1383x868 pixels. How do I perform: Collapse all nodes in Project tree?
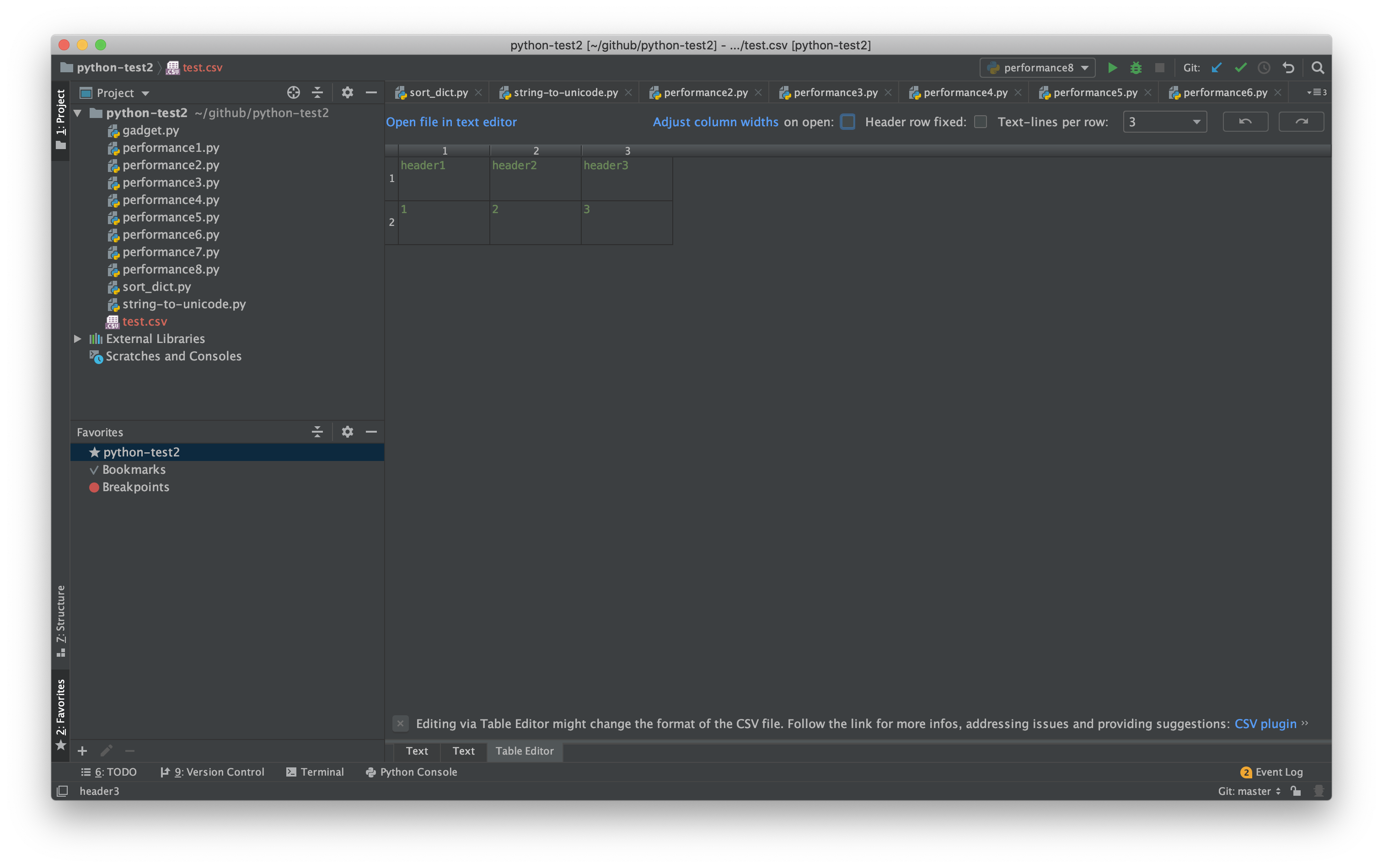317,92
